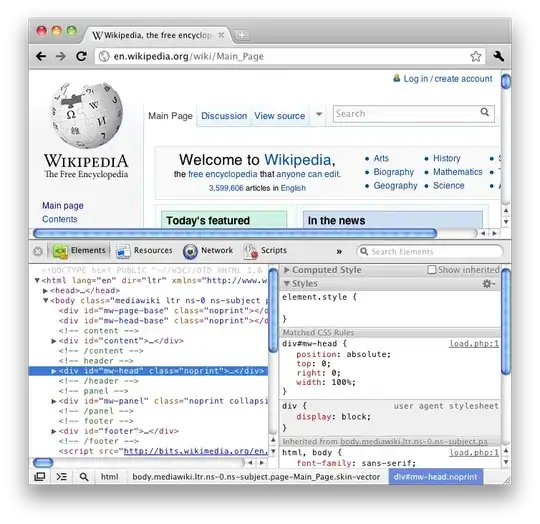Expand the div id content node
Screen dimensions: 540x524
[54, 341]
